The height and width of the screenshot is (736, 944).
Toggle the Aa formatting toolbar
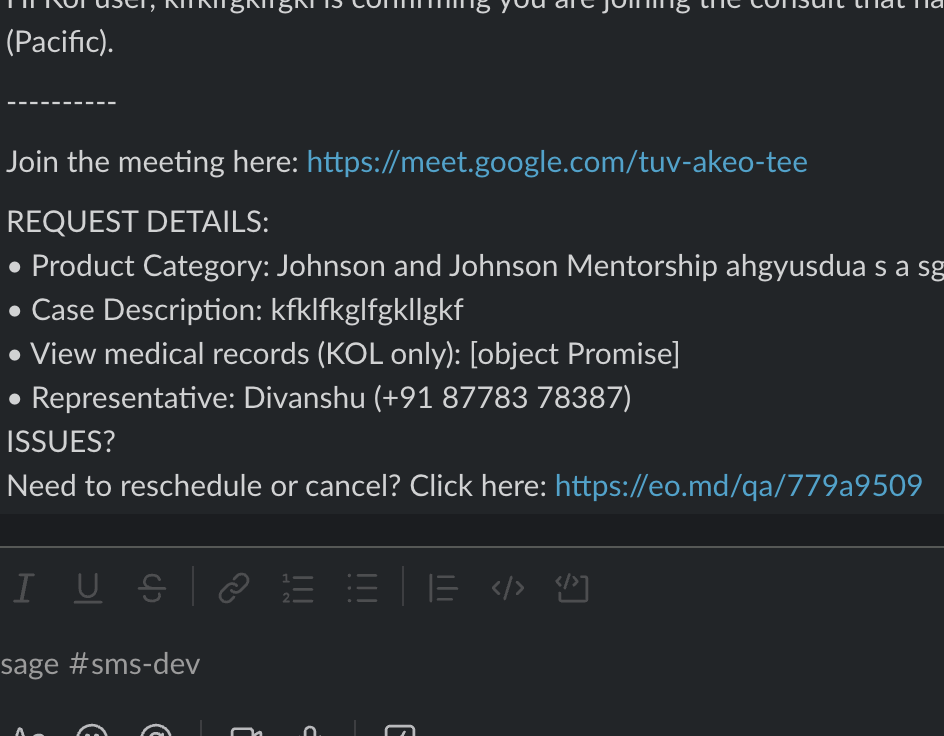(28, 731)
